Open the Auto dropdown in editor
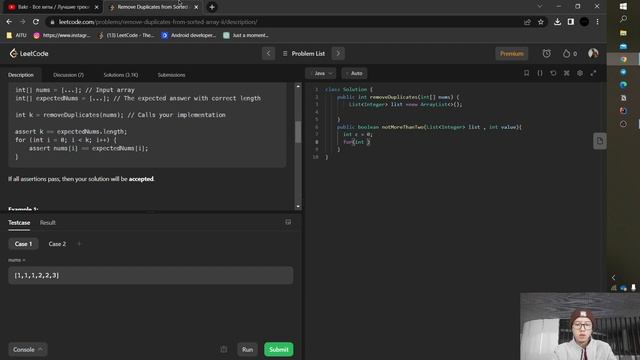The width and height of the screenshot is (640, 360). 354,73
